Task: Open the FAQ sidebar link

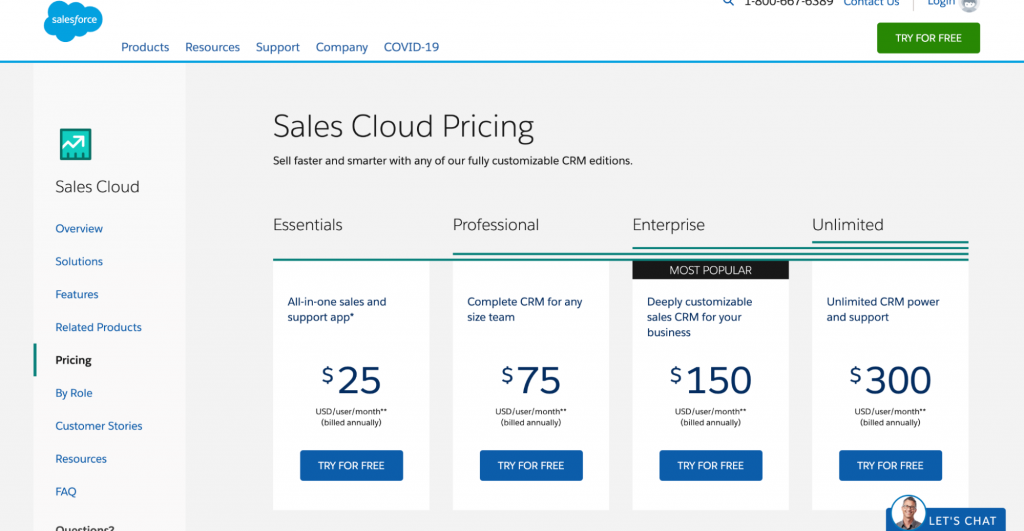Action: click(x=66, y=491)
